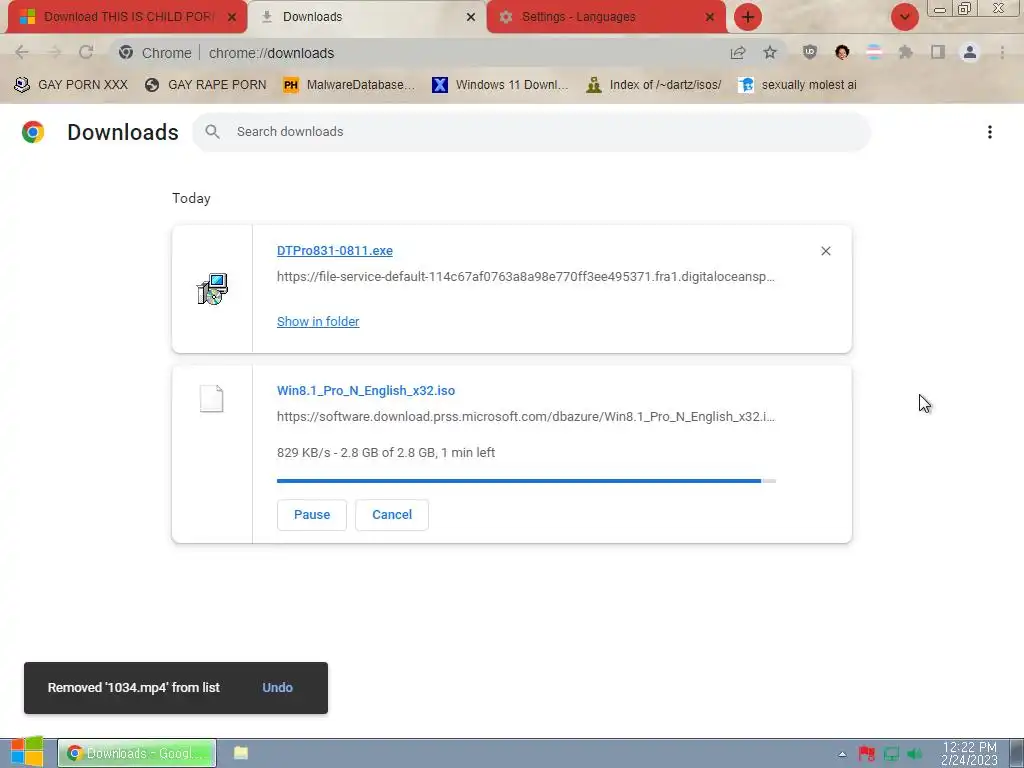Click the taskbar clock showing 12:22 PM
1024x768 pixels.
click(x=969, y=753)
